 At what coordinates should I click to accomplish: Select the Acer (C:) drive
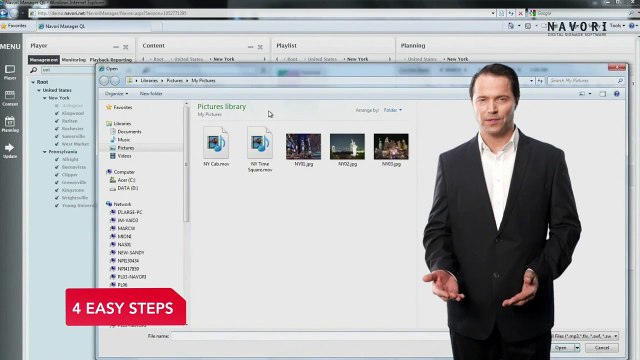122,180
